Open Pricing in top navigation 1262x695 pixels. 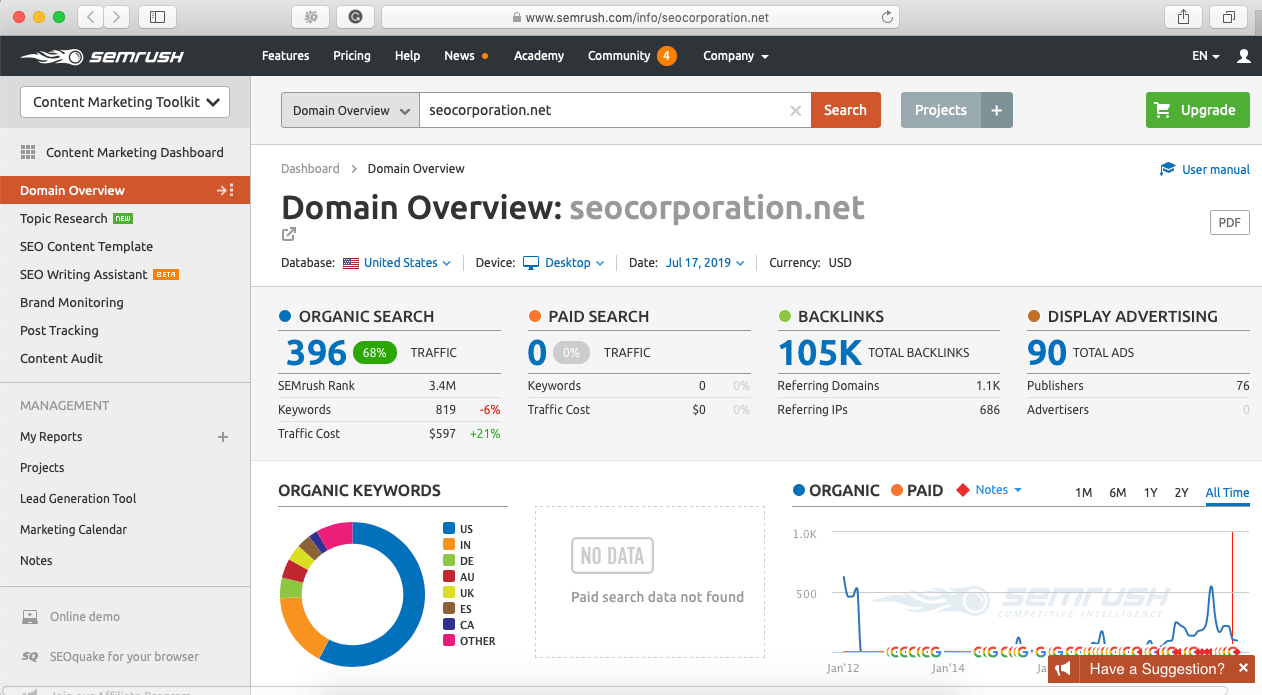(352, 56)
